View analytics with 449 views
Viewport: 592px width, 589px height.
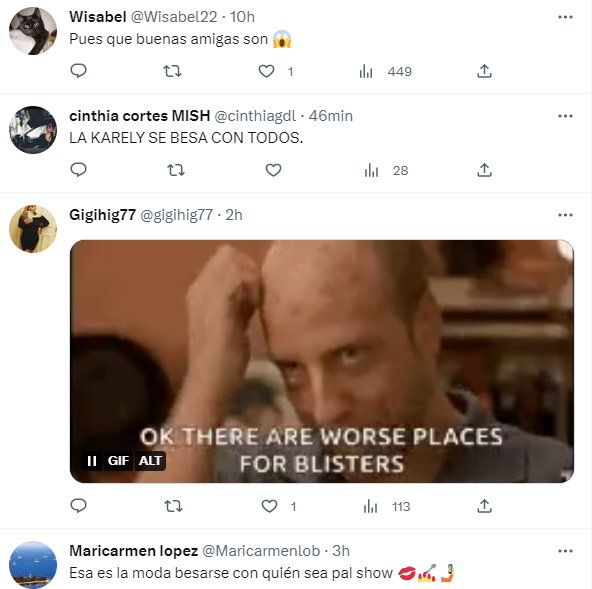tap(385, 71)
